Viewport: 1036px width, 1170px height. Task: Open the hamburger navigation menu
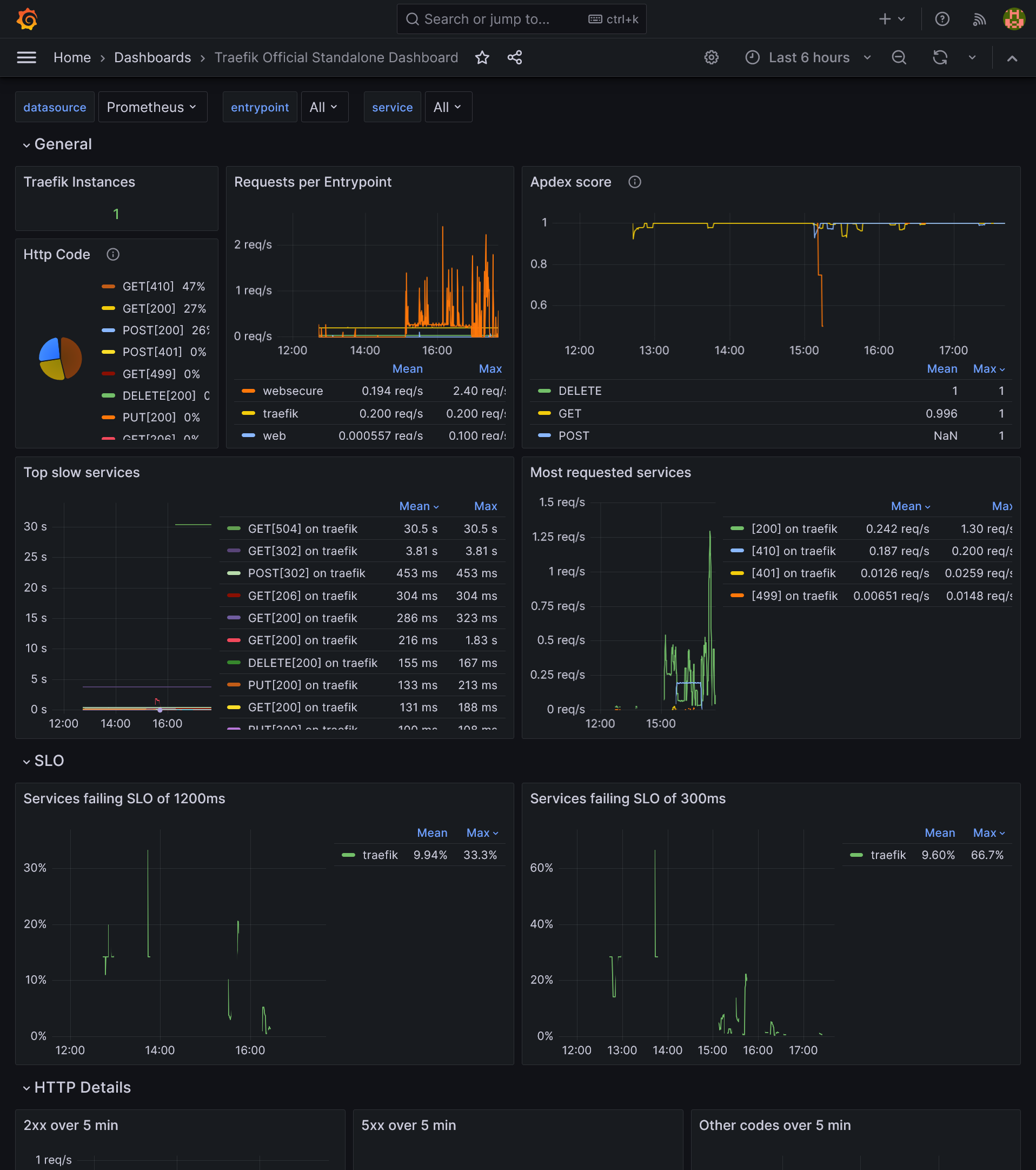[x=26, y=57]
